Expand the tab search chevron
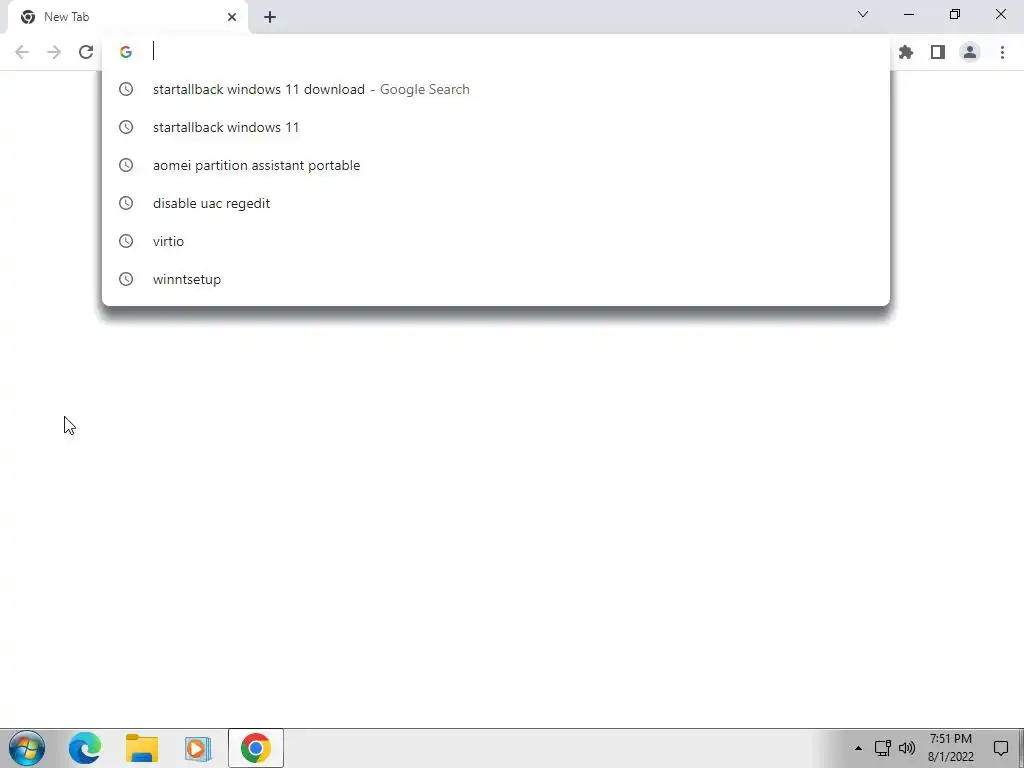The height and width of the screenshot is (768, 1024). coord(863,14)
